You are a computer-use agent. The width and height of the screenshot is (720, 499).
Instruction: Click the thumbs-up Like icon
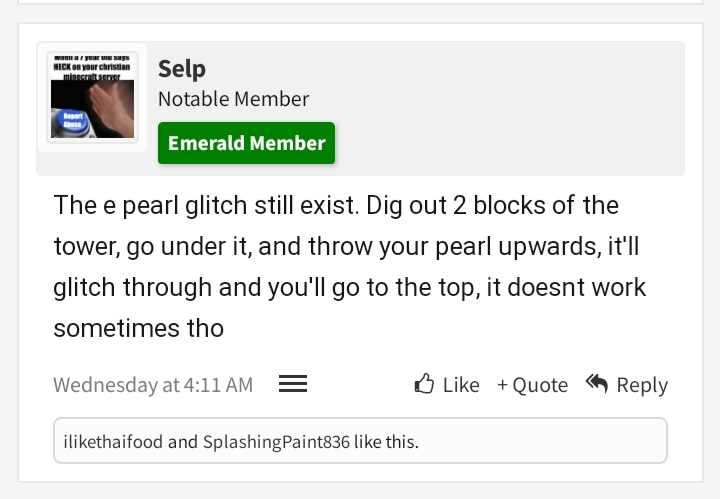coord(424,383)
